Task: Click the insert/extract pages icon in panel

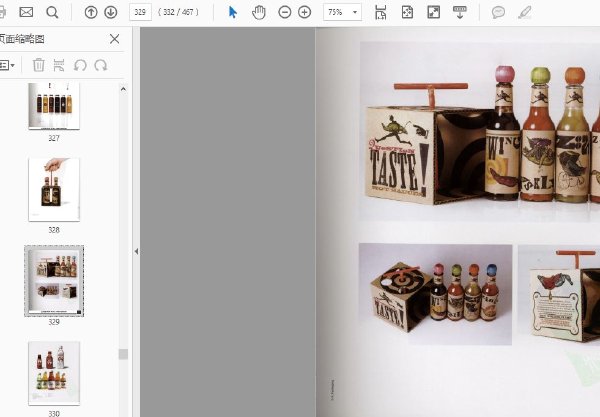Action: click(59, 65)
